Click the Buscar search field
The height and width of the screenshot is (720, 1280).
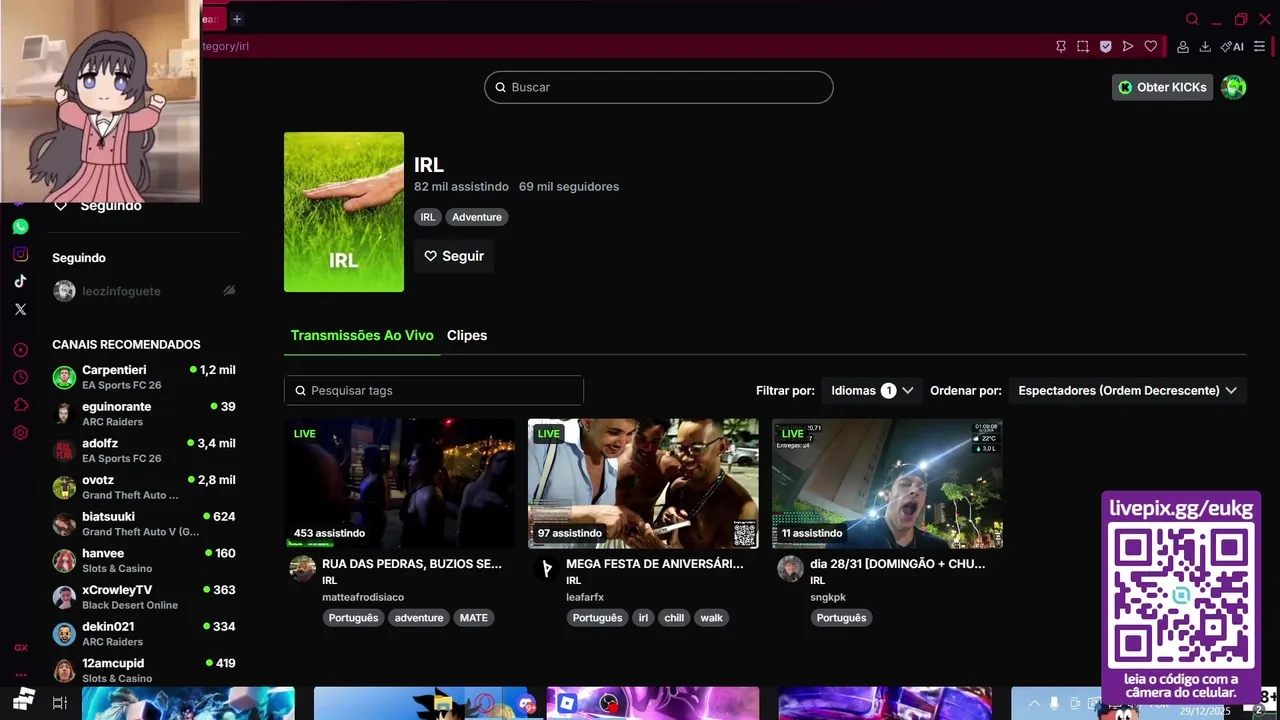658,87
